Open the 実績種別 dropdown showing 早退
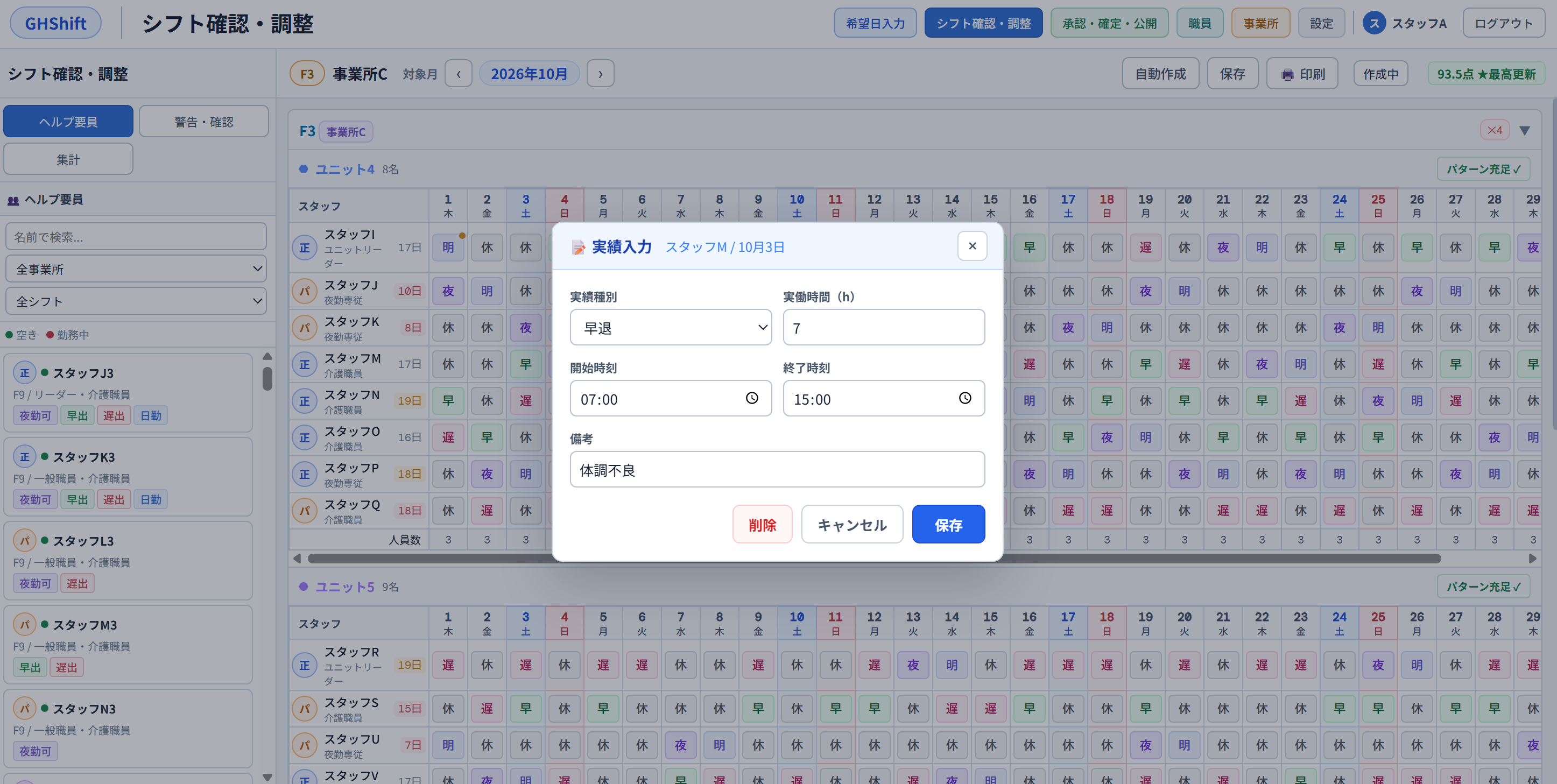The image size is (1557, 784). click(671, 328)
